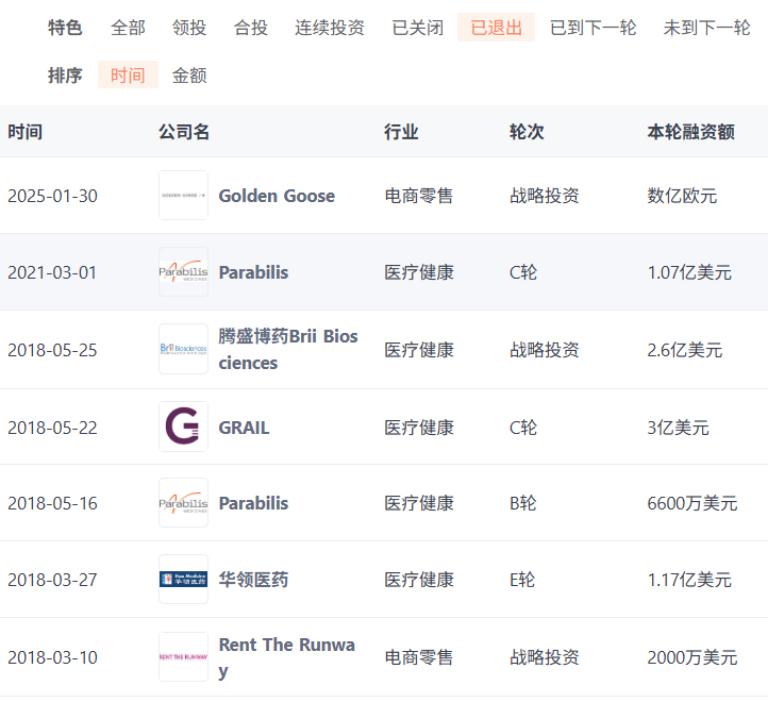This screenshot has height=702, width=768.
Task: Click the Parabilis logo in the 2021-03-01 row
Action: point(184,272)
